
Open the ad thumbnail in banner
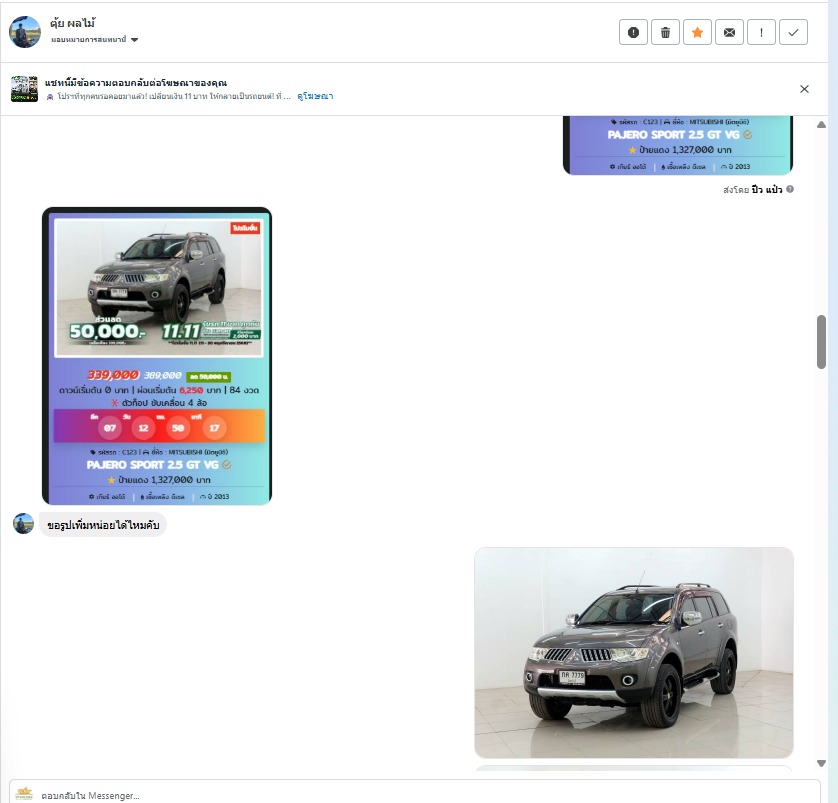pos(25,89)
